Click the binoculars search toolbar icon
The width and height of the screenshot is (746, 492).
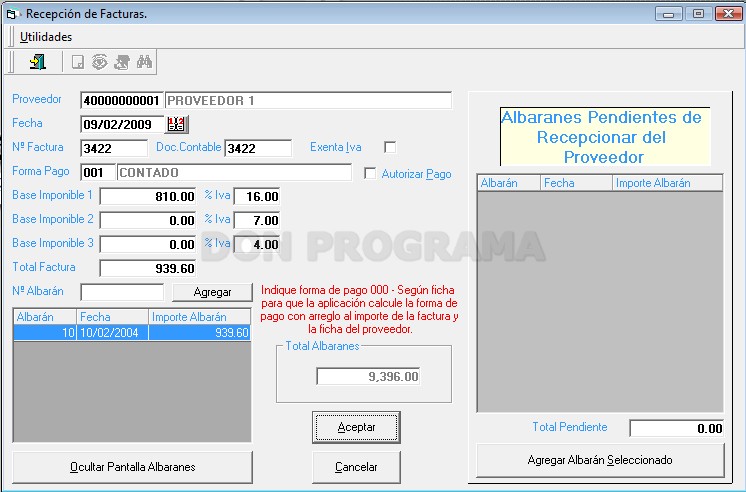[x=144, y=62]
